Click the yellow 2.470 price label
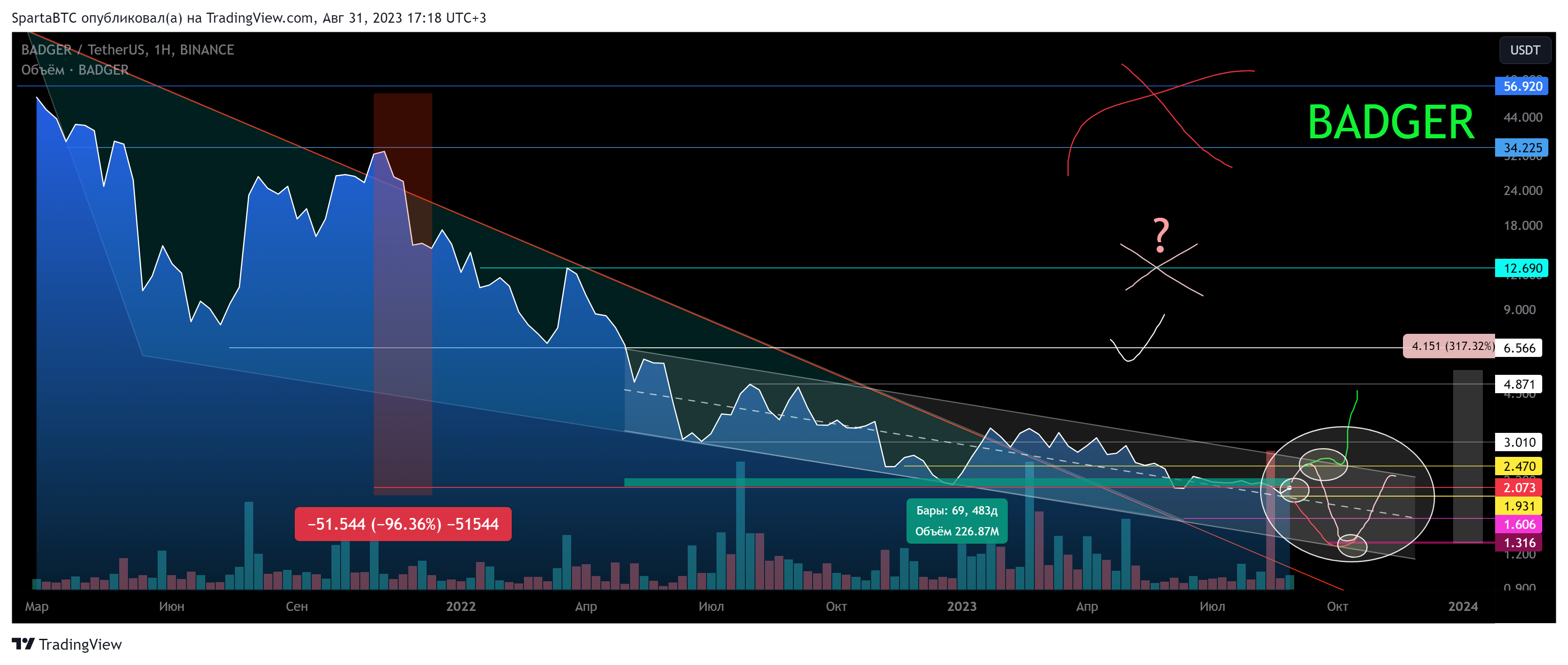 pos(1519,466)
